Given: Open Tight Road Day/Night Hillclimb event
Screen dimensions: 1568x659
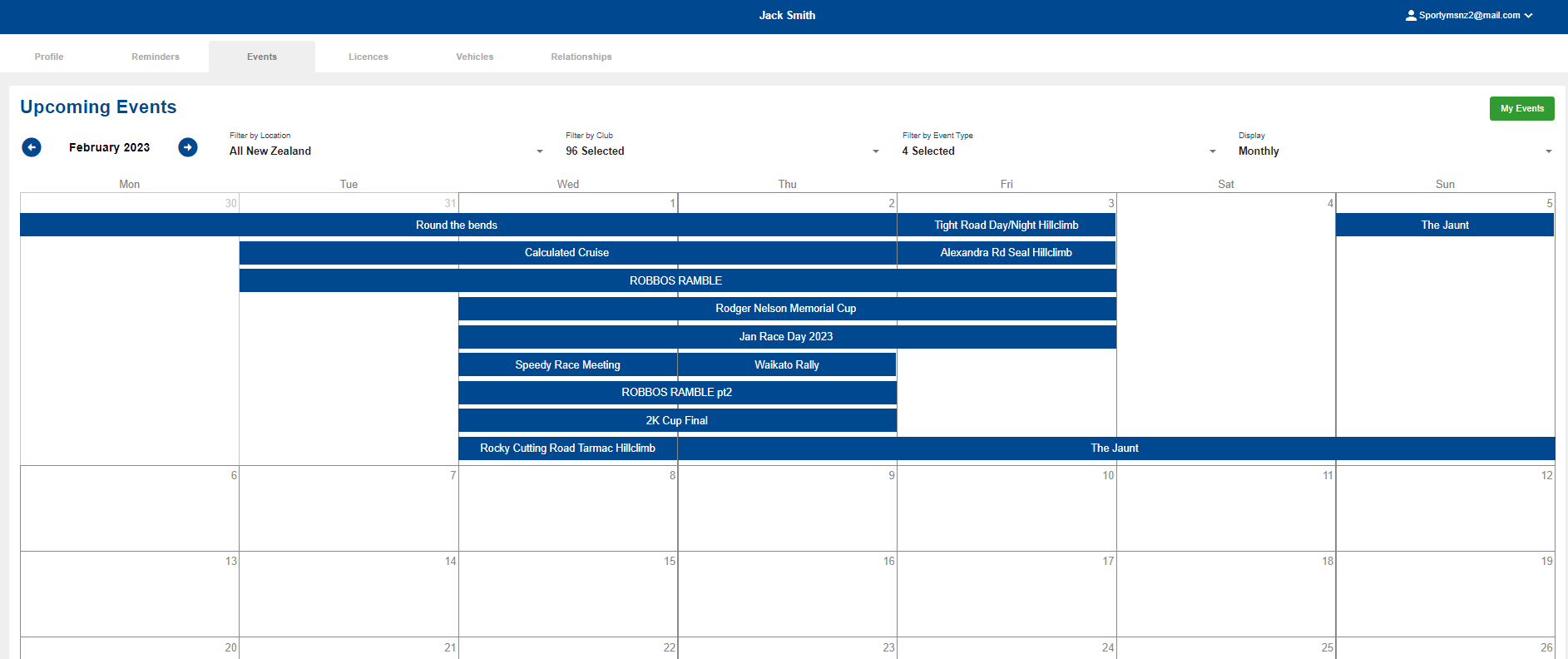Looking at the screenshot, I should pyautogui.click(x=1007, y=225).
